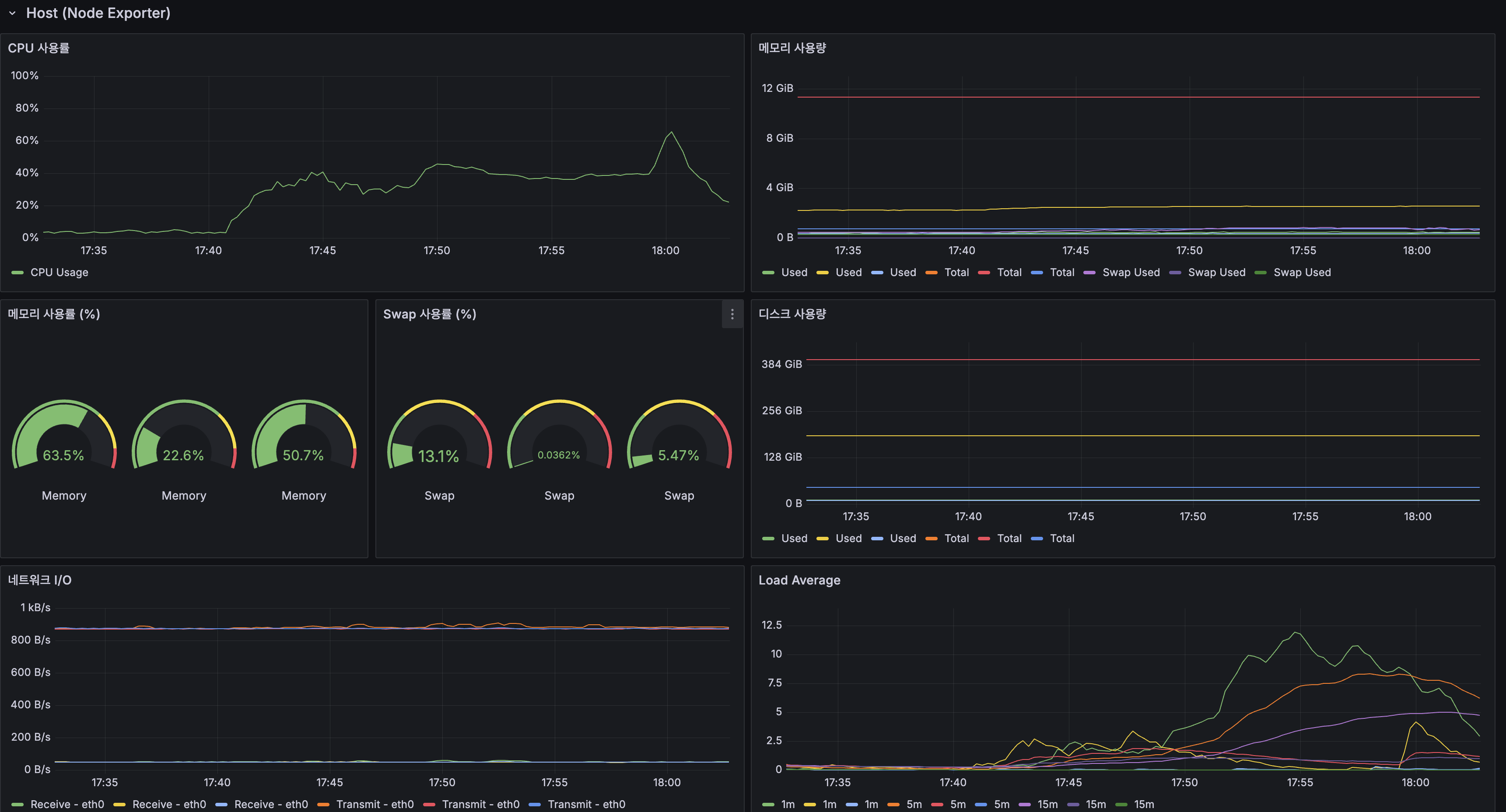Toggle light purple Swap Used in memory legend
The width and height of the screenshot is (1506, 812).
[x=1131, y=273]
